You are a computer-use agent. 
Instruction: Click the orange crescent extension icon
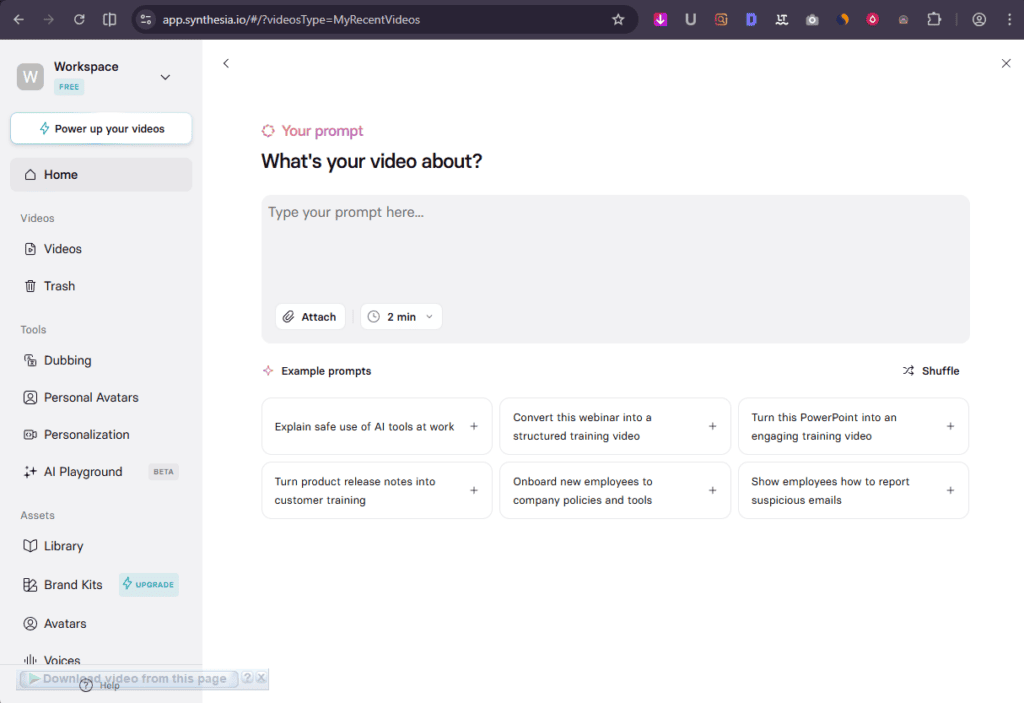pos(842,20)
